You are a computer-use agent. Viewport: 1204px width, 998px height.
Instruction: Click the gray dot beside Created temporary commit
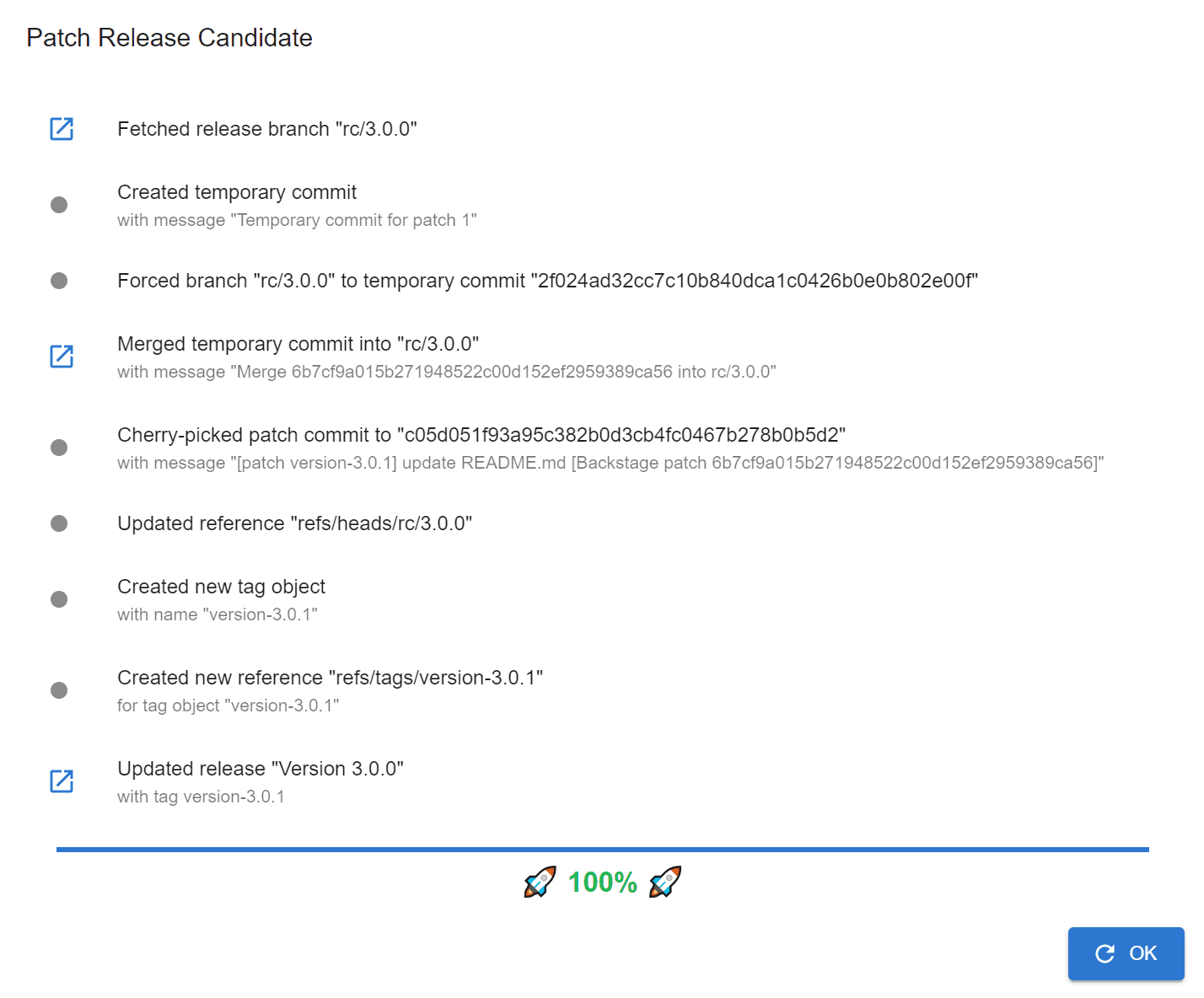click(x=59, y=205)
